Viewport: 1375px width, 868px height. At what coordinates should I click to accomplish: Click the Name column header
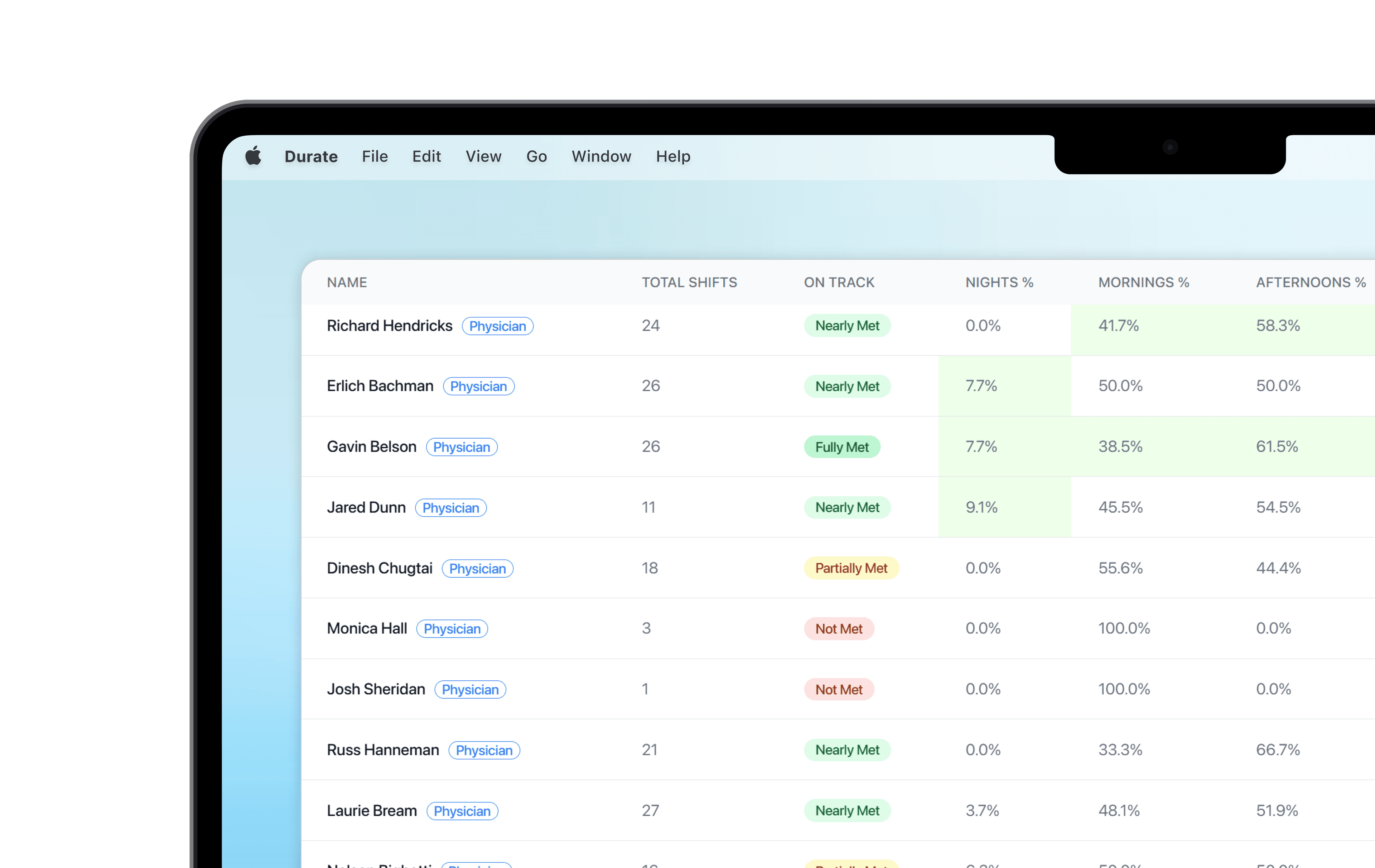coord(347,282)
